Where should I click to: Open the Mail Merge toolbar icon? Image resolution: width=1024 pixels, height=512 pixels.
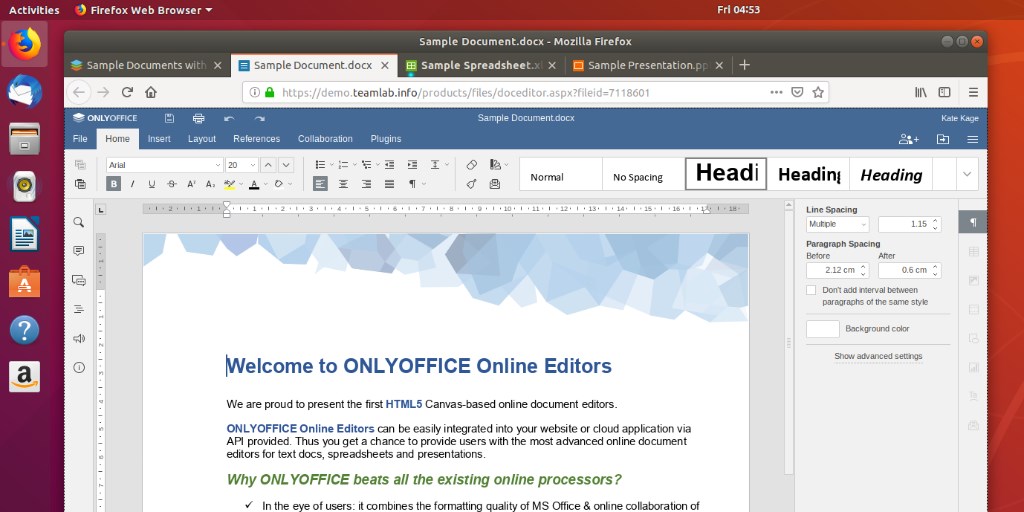494,184
